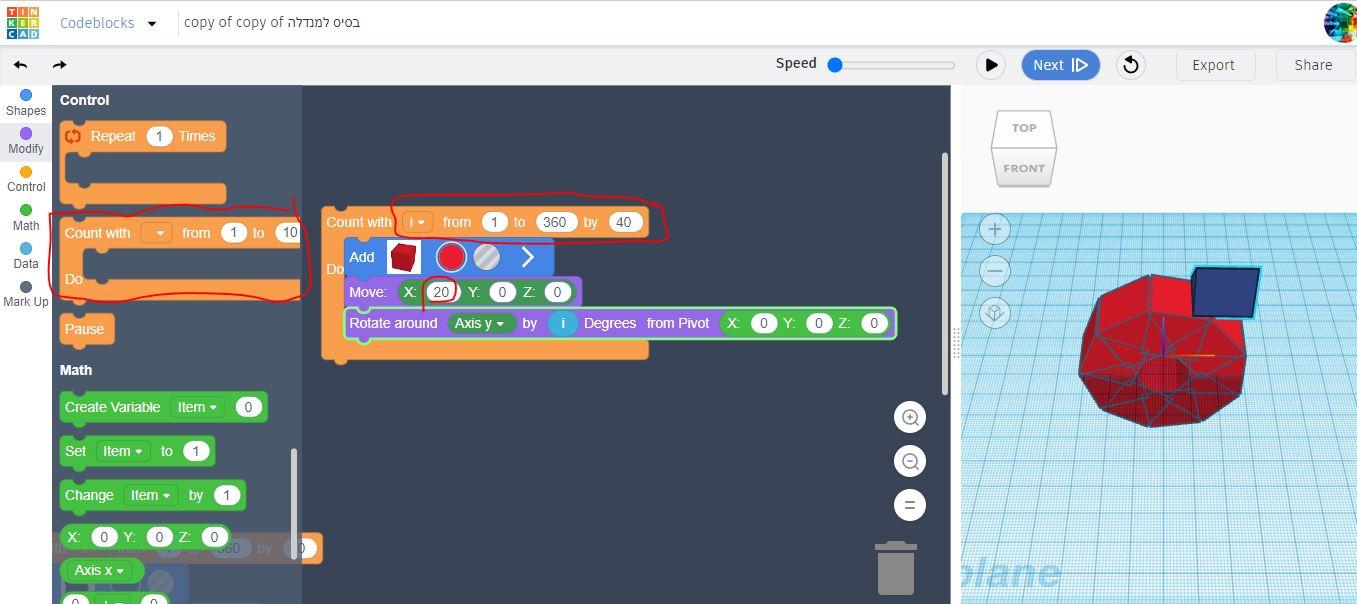Viewport: 1357px width, 604px height.
Task: Select the Math category
Action: click(26, 217)
